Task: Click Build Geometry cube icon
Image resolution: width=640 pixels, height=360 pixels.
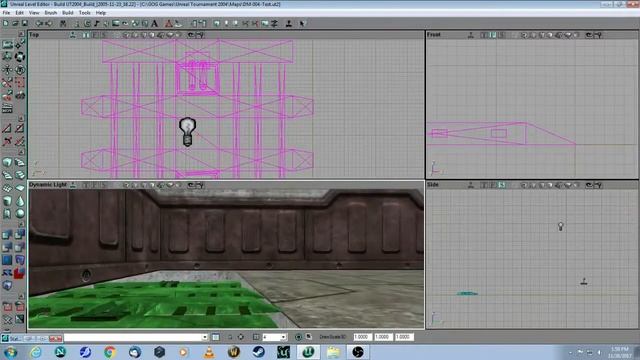Action: 217,24
